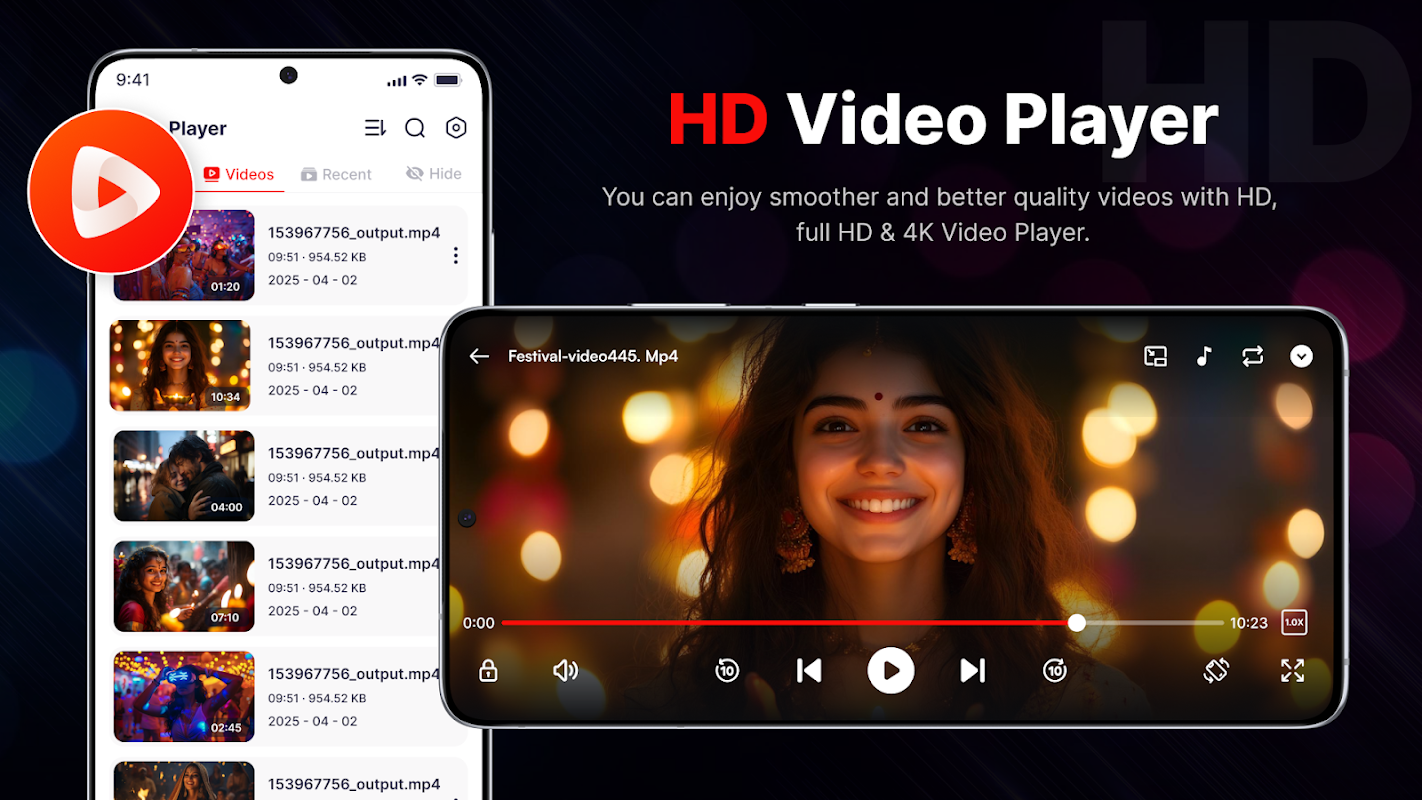Image resolution: width=1422 pixels, height=800 pixels.
Task: Click the Player title in the phone header
Action: [x=198, y=128]
